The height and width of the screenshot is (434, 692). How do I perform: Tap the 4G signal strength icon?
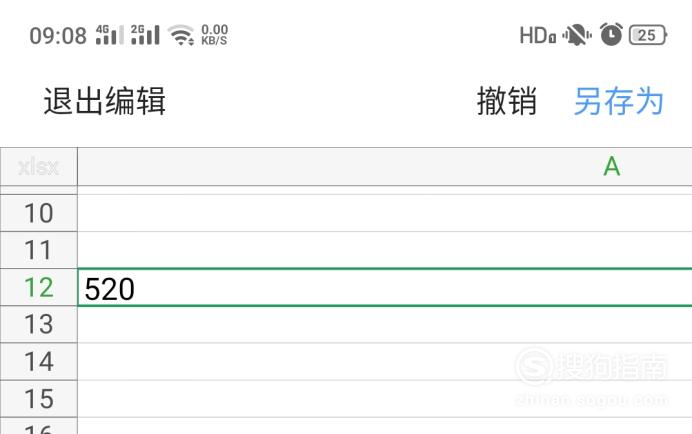[110, 35]
